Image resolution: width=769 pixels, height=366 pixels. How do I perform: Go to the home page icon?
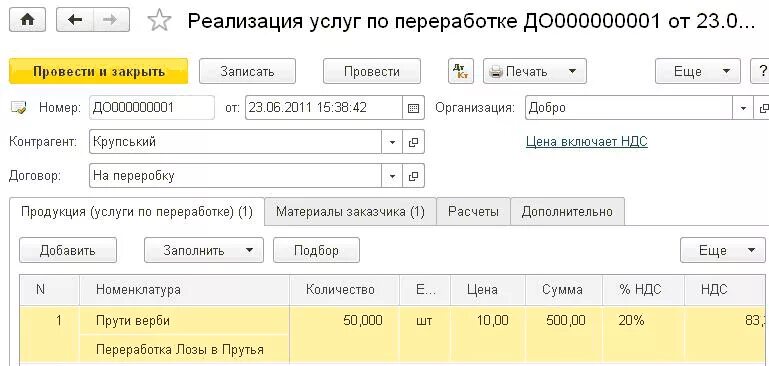coord(27,20)
